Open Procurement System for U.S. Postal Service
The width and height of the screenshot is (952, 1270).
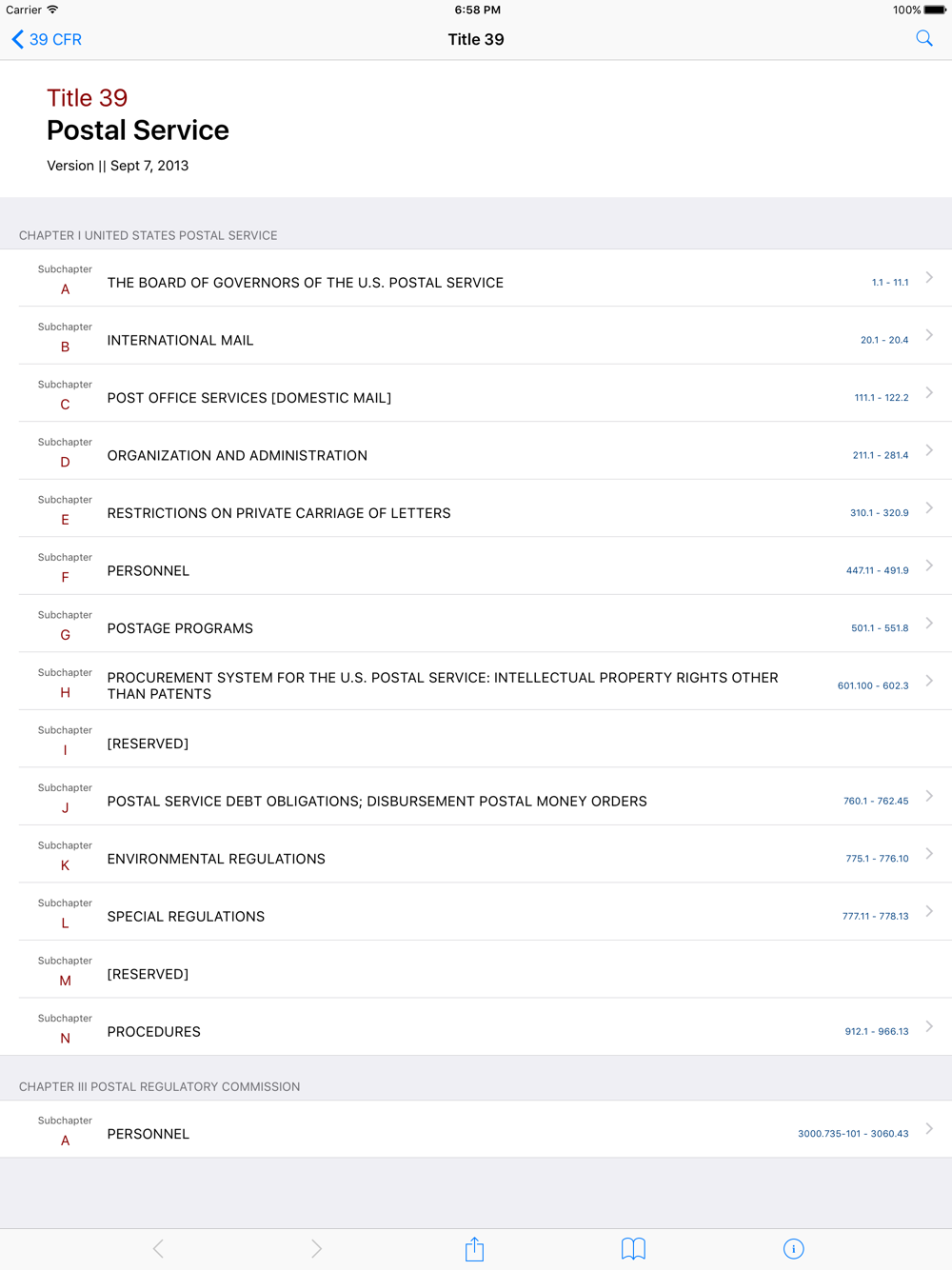click(x=476, y=681)
